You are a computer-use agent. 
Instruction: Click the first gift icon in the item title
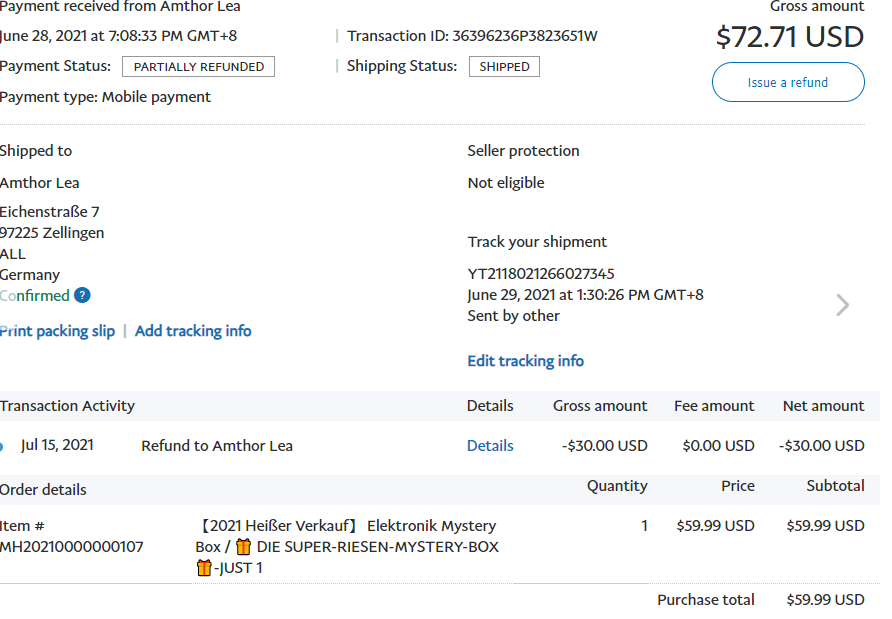click(x=243, y=547)
